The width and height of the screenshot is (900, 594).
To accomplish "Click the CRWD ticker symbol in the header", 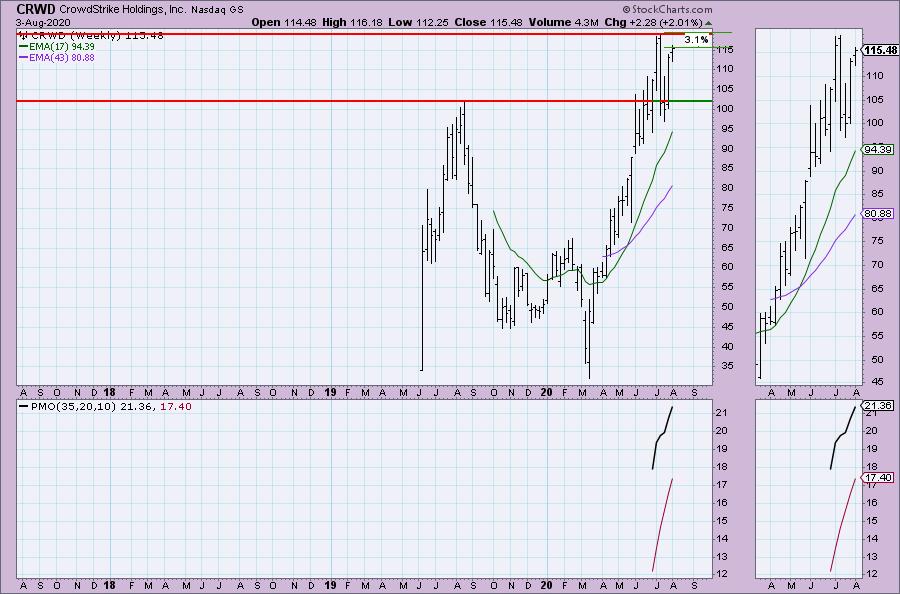I will pyautogui.click(x=36, y=9).
